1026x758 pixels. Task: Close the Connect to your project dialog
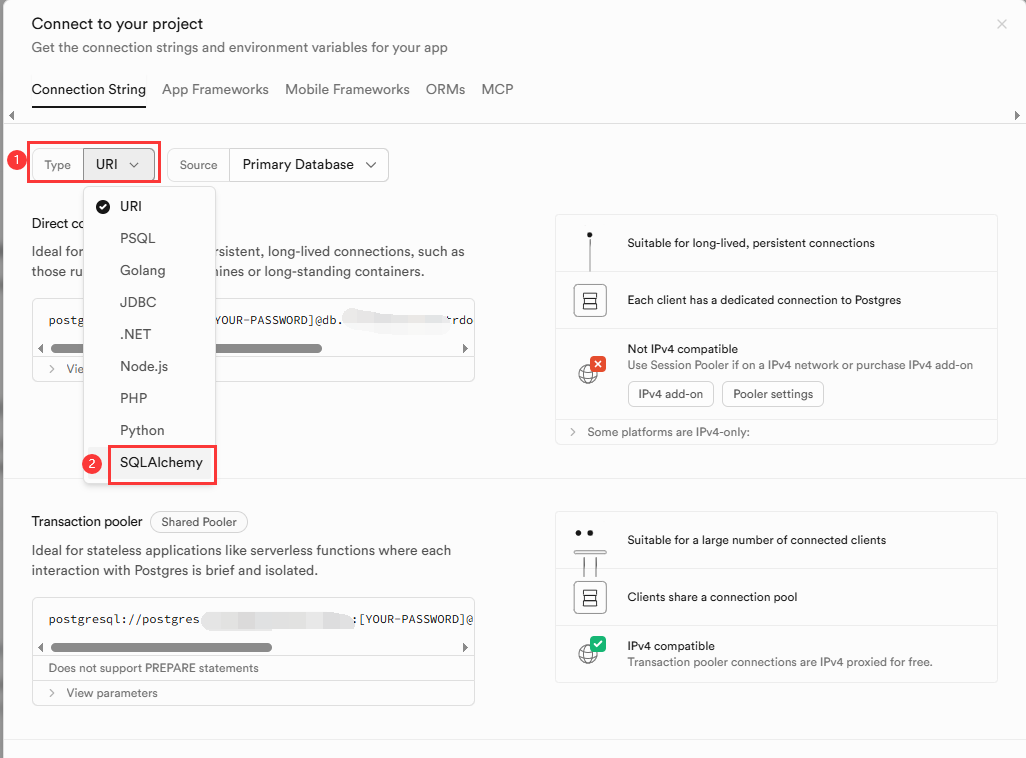tap(1001, 24)
